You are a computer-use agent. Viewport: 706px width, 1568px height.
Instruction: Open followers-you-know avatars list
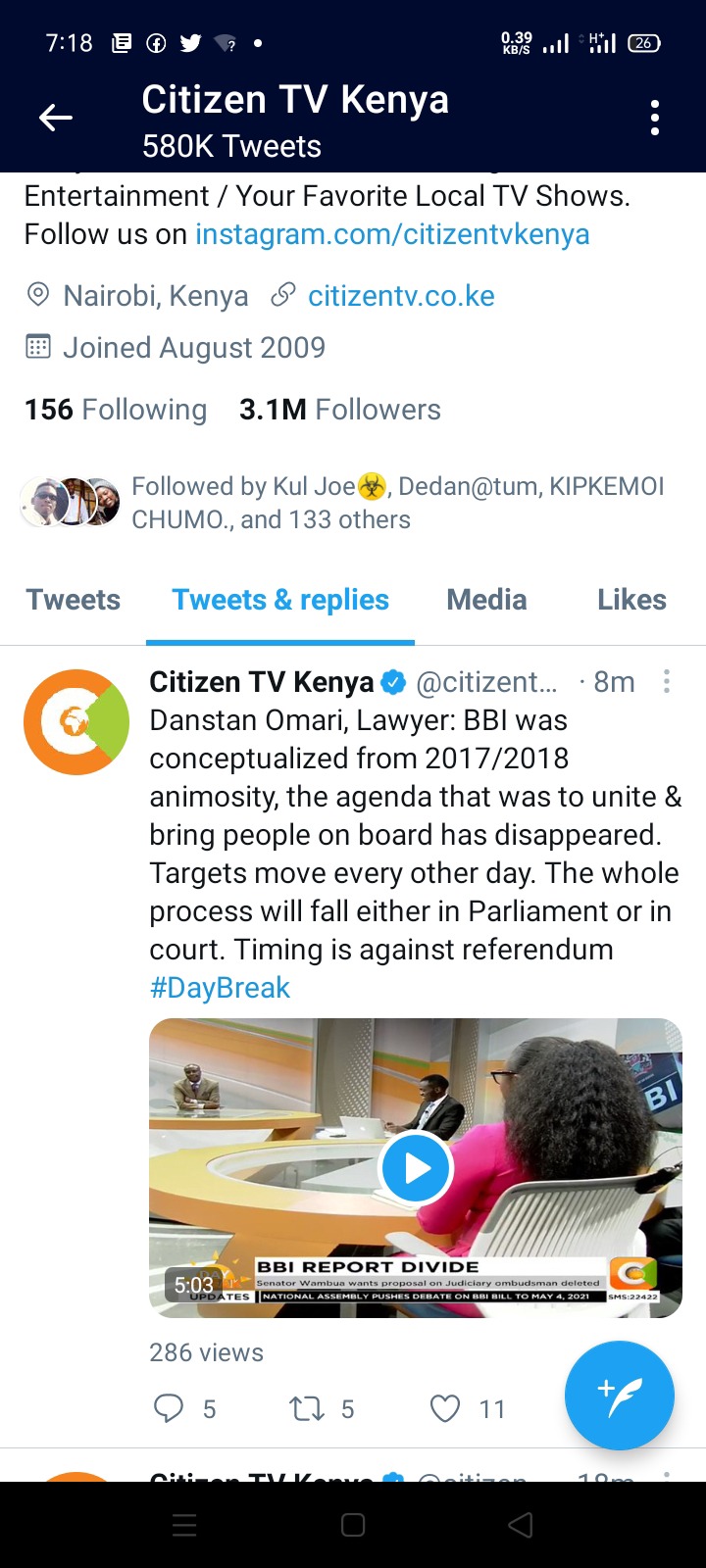[71, 502]
